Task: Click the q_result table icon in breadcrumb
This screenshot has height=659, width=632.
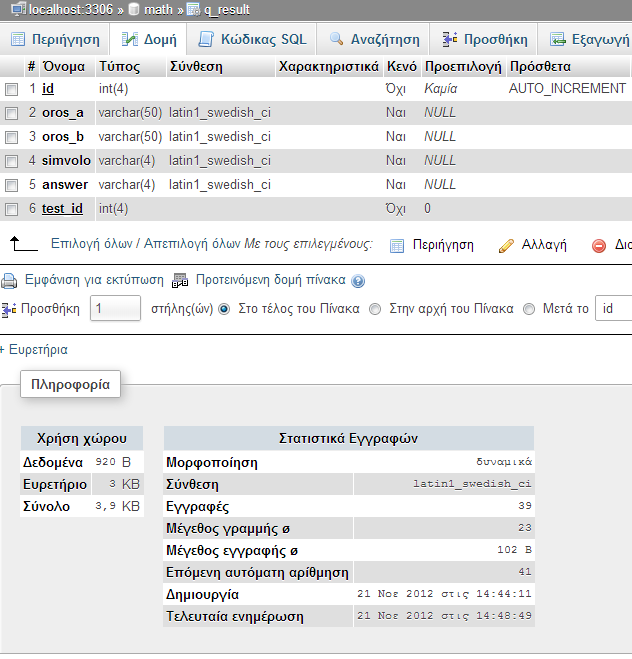Action: (x=193, y=9)
